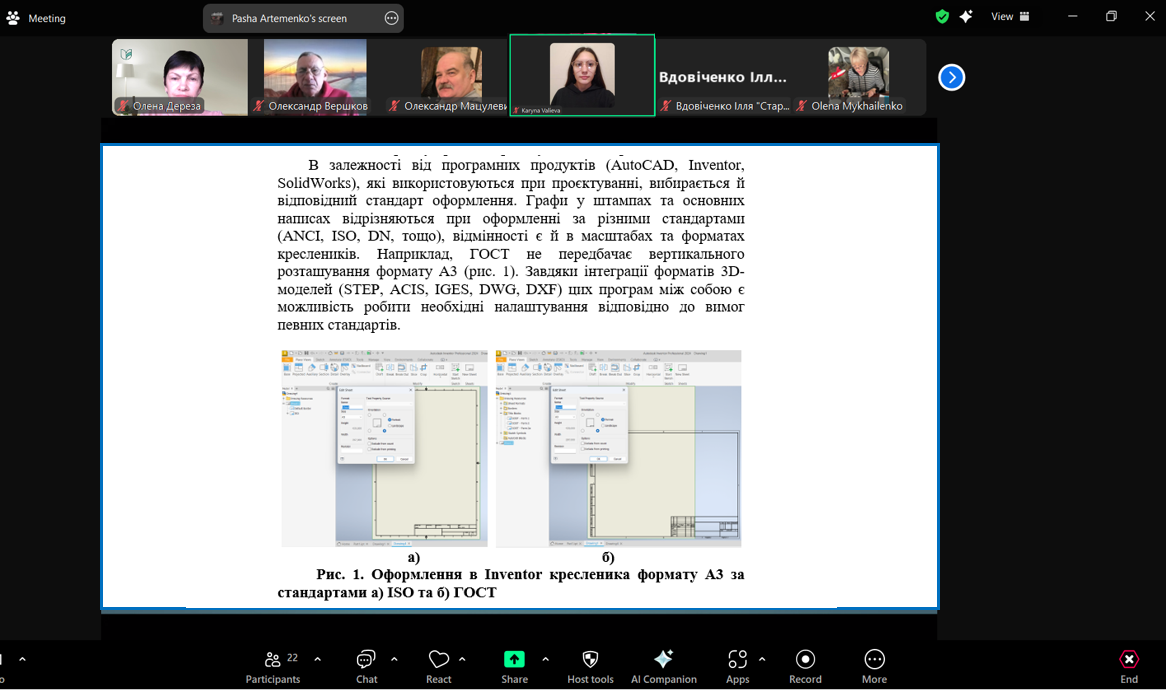Viewport: 1166px width, 690px height.
Task: Open the AI Companion sparkle
Action: point(663,666)
